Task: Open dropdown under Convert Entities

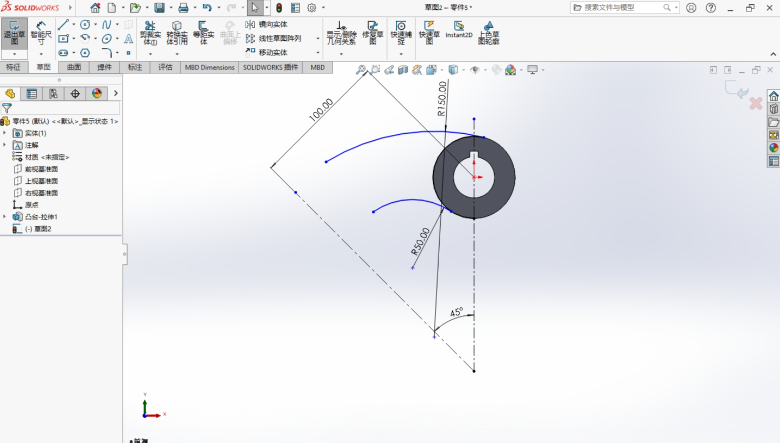Action: click(x=177, y=54)
